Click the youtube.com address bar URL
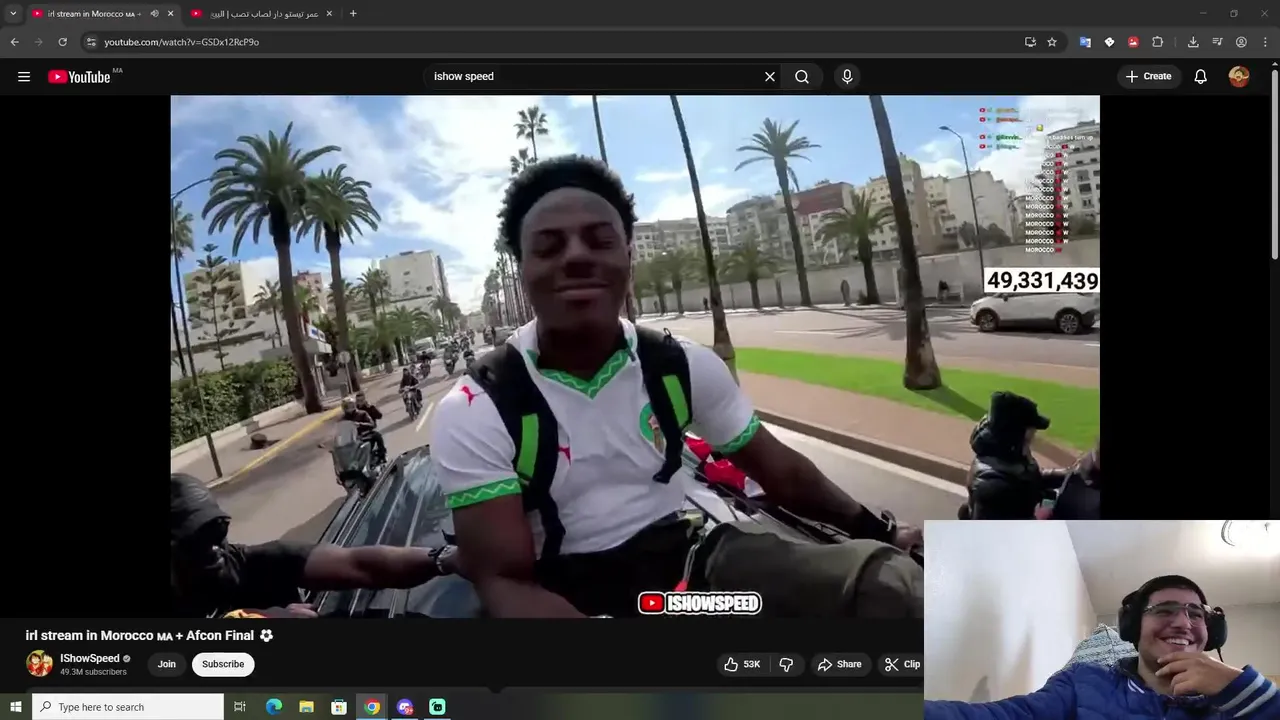The width and height of the screenshot is (1280, 720). coord(182,42)
